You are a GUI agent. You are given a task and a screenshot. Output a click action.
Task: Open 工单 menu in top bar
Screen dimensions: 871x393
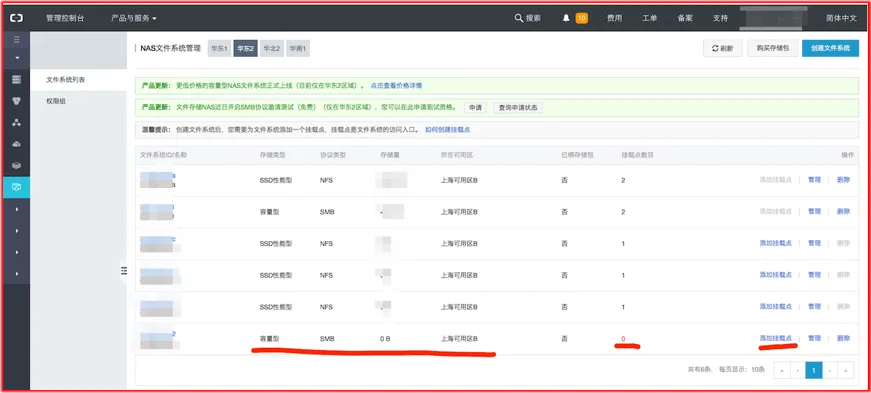650,18
